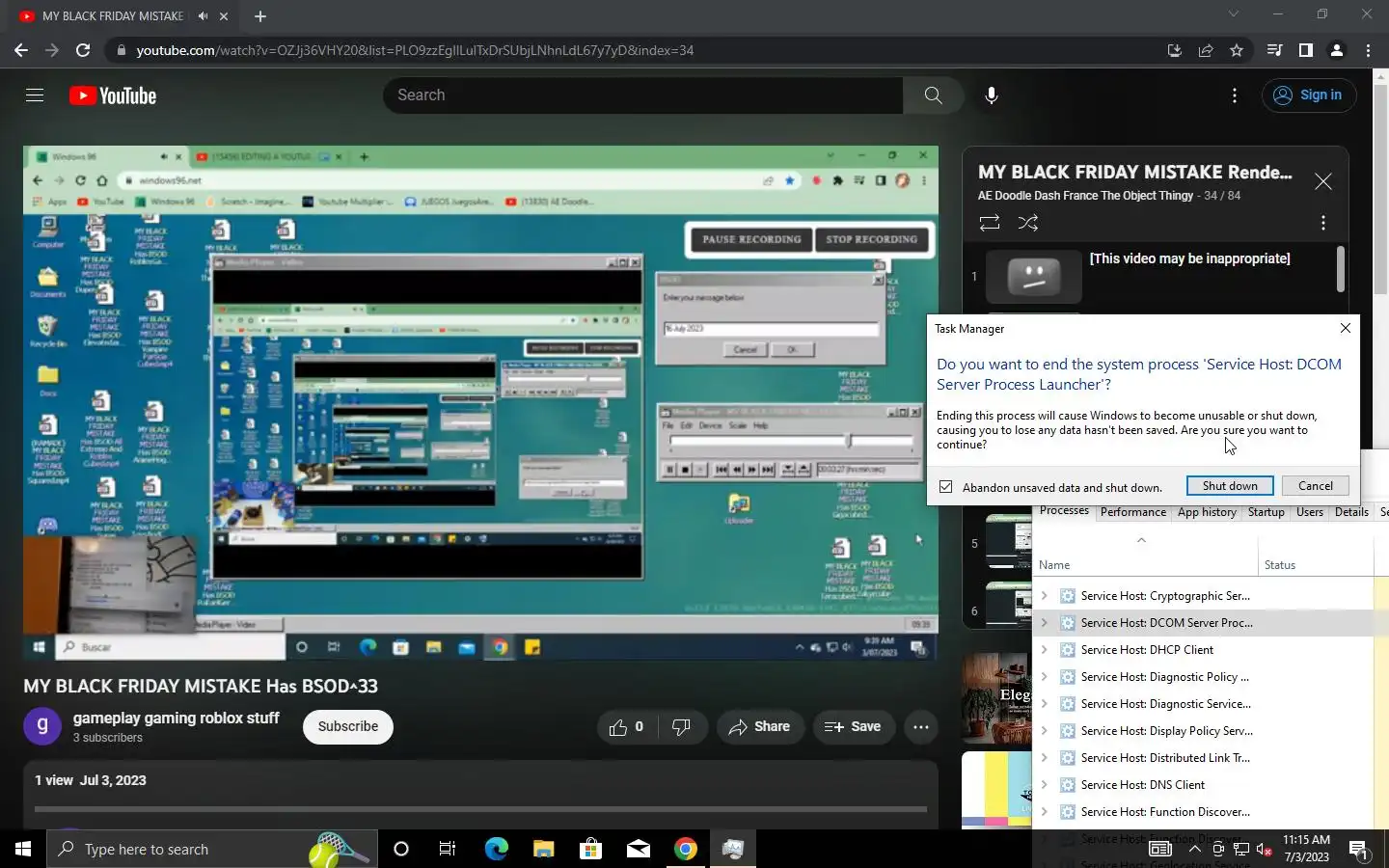Click the magnifier search button on YouTube
The width and height of the screenshot is (1389, 868).
[x=933, y=95]
